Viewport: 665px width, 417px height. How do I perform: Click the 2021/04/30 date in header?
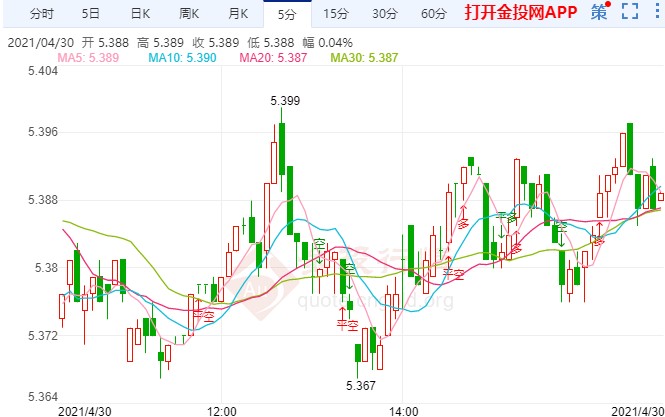tap(41, 42)
